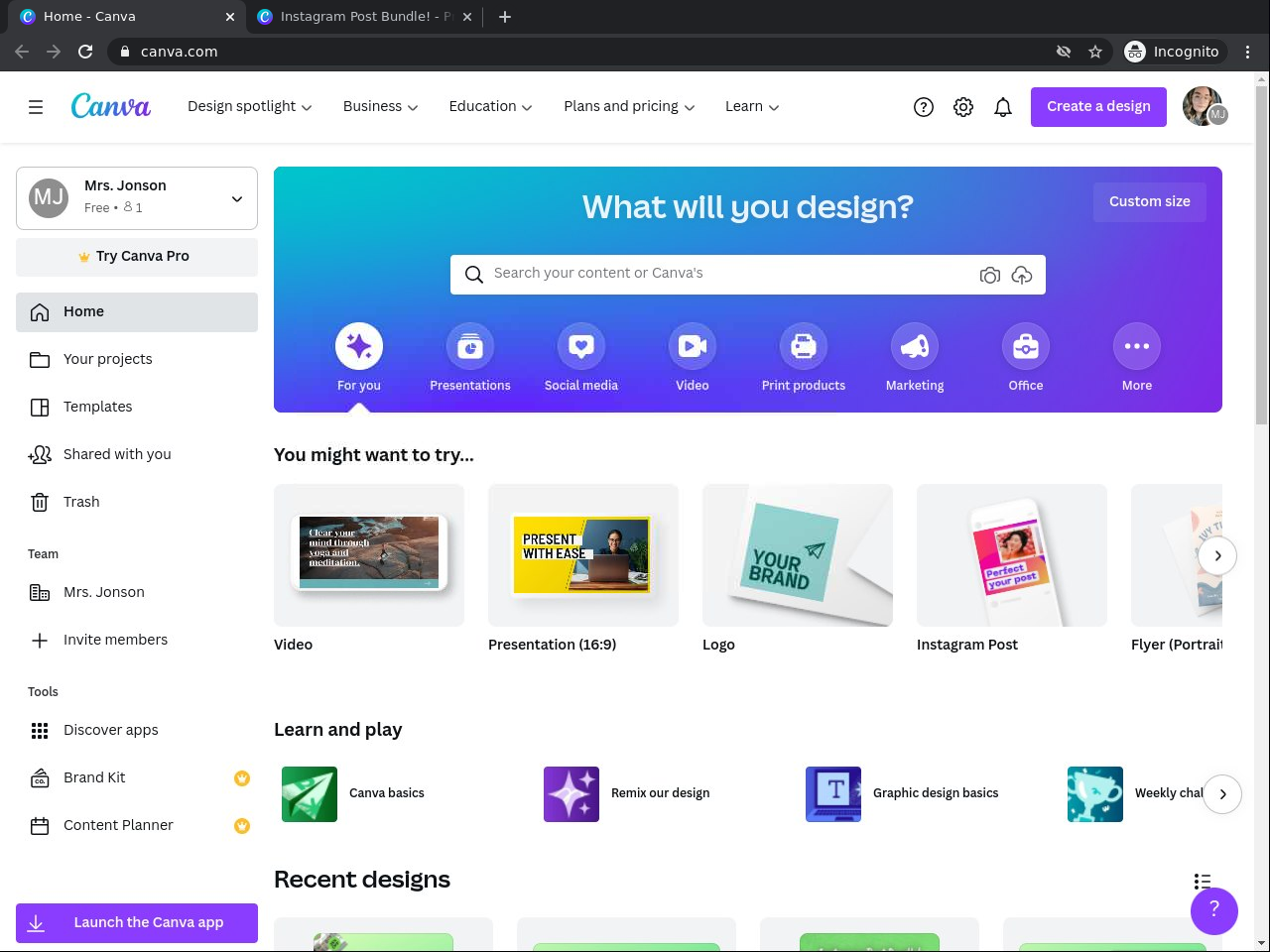
Task: Select the For you category icon
Action: tap(359, 346)
